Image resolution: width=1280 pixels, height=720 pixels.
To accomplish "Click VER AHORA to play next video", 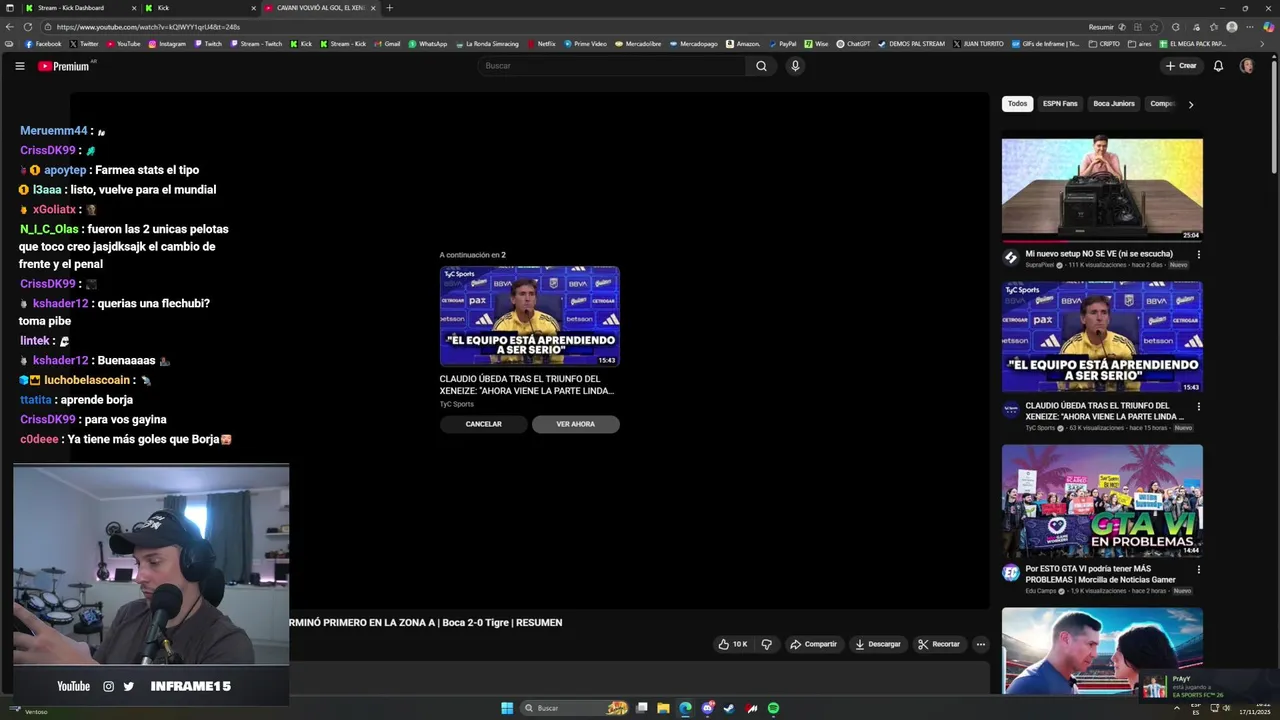I will pos(575,424).
